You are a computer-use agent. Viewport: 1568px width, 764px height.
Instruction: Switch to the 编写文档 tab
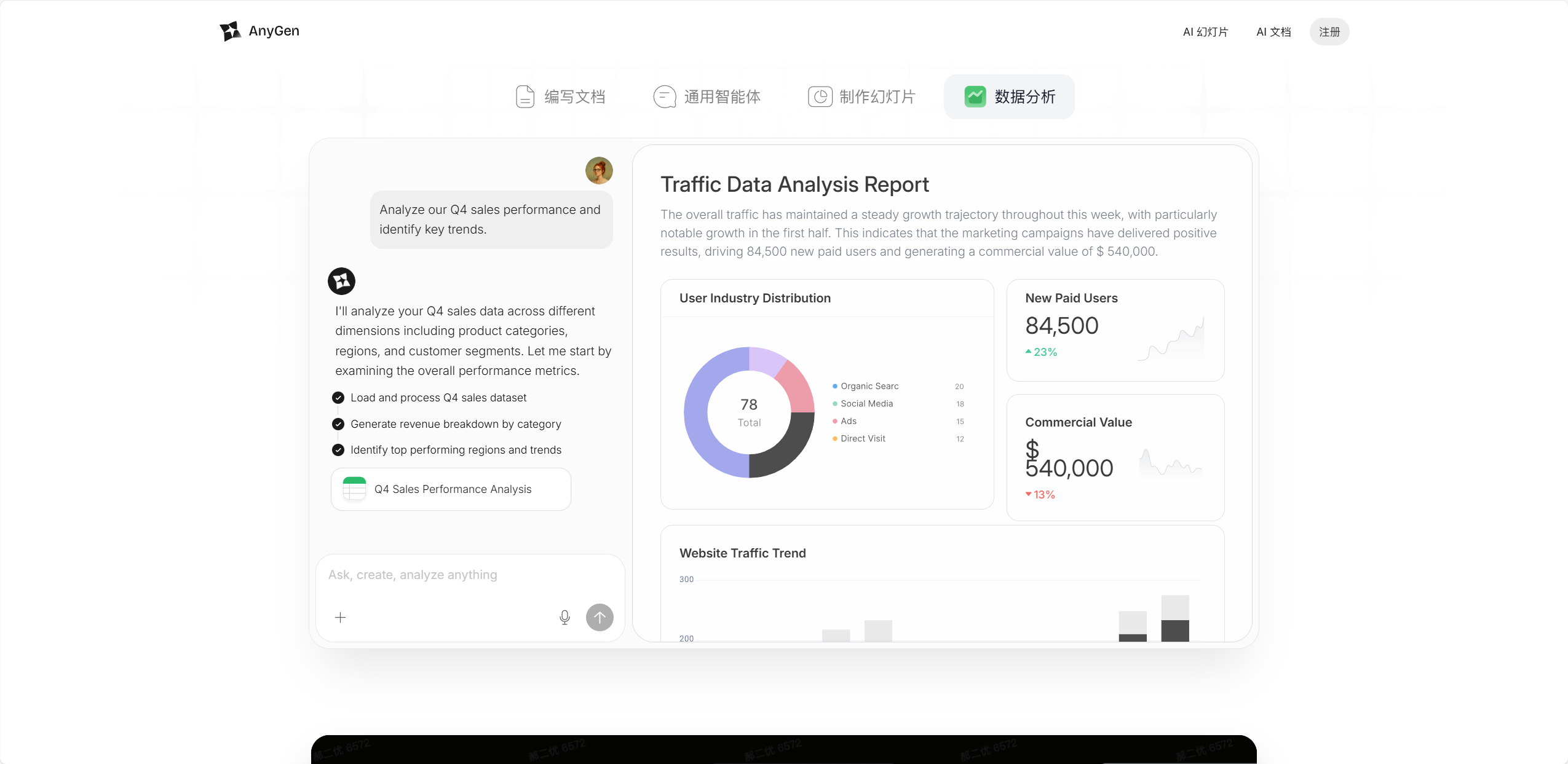(x=560, y=96)
